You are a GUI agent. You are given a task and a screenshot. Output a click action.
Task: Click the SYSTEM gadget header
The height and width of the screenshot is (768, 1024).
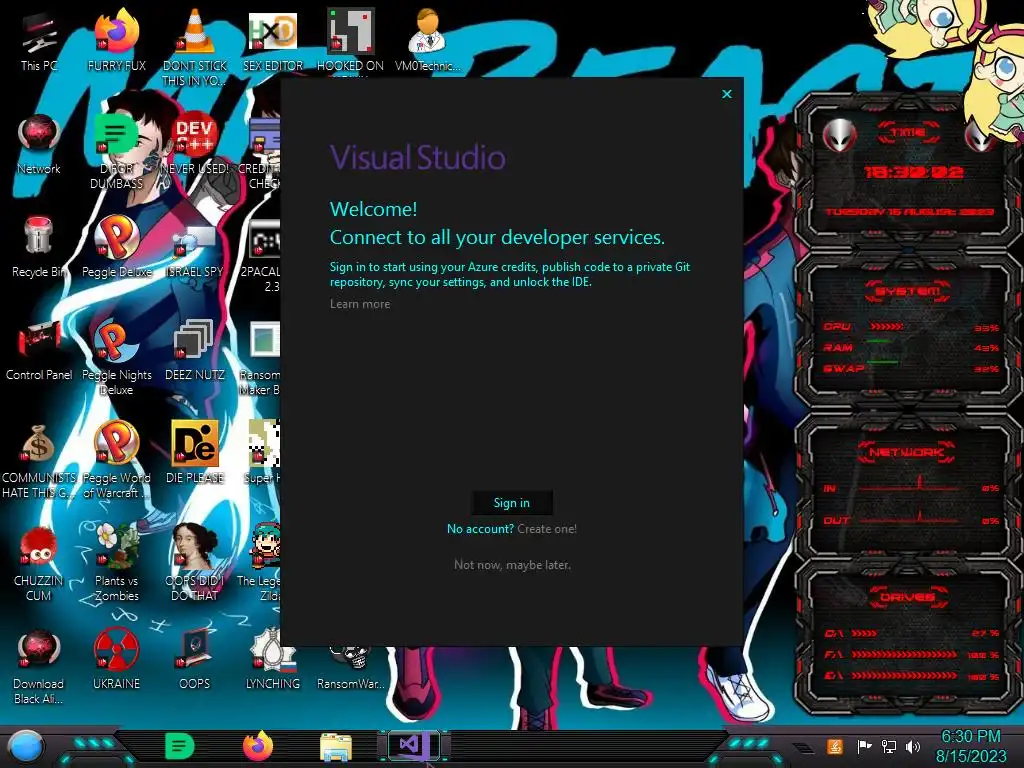coord(908,291)
